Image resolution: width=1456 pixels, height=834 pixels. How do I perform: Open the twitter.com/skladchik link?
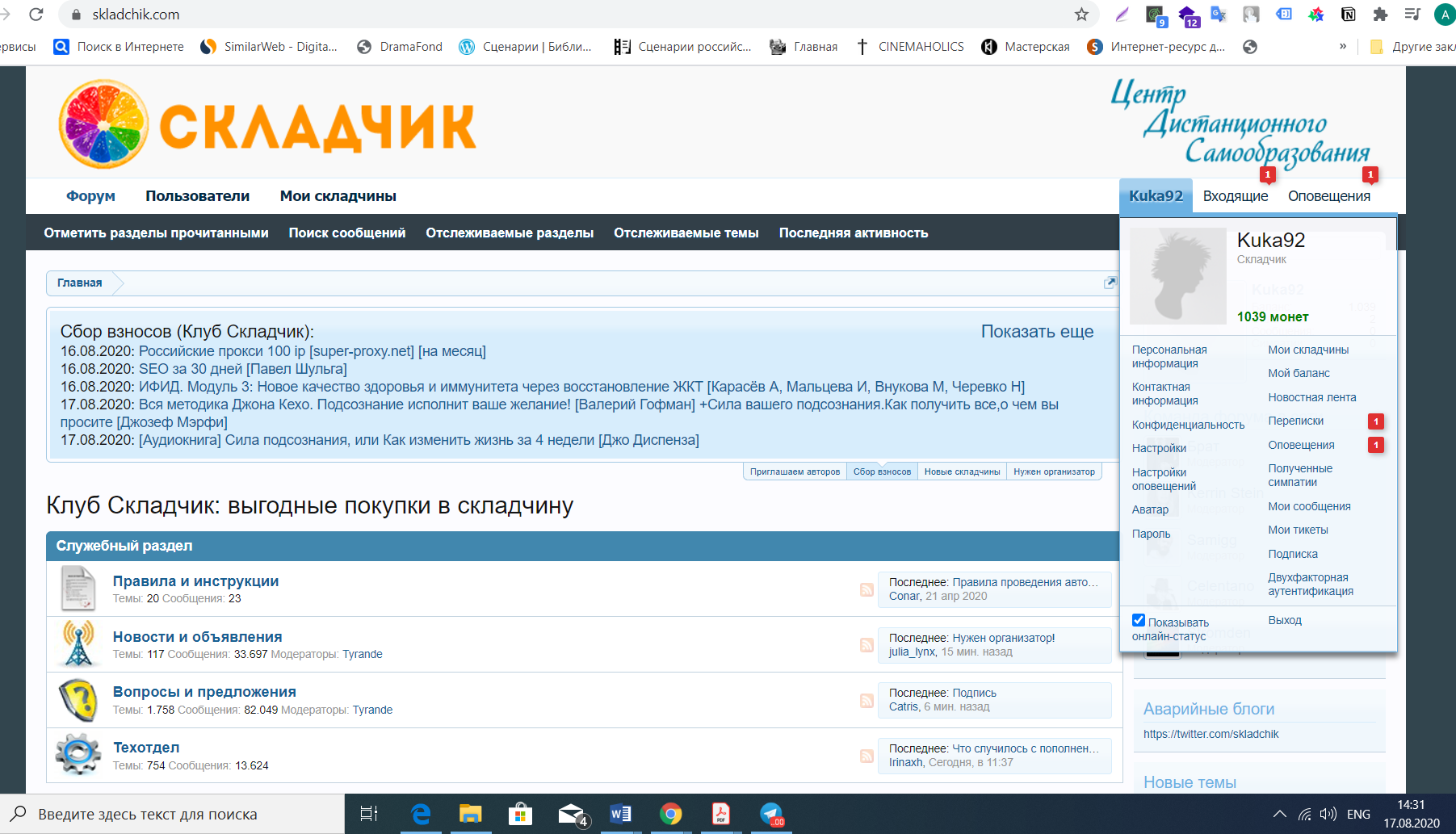(1211, 734)
